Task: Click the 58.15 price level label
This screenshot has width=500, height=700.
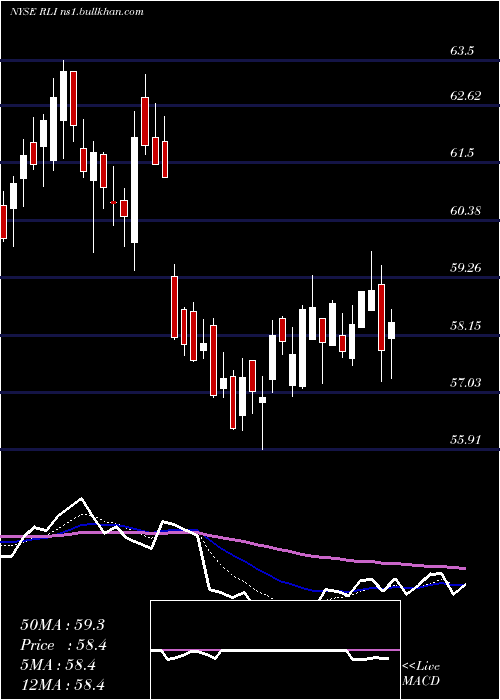Action: coord(466,325)
